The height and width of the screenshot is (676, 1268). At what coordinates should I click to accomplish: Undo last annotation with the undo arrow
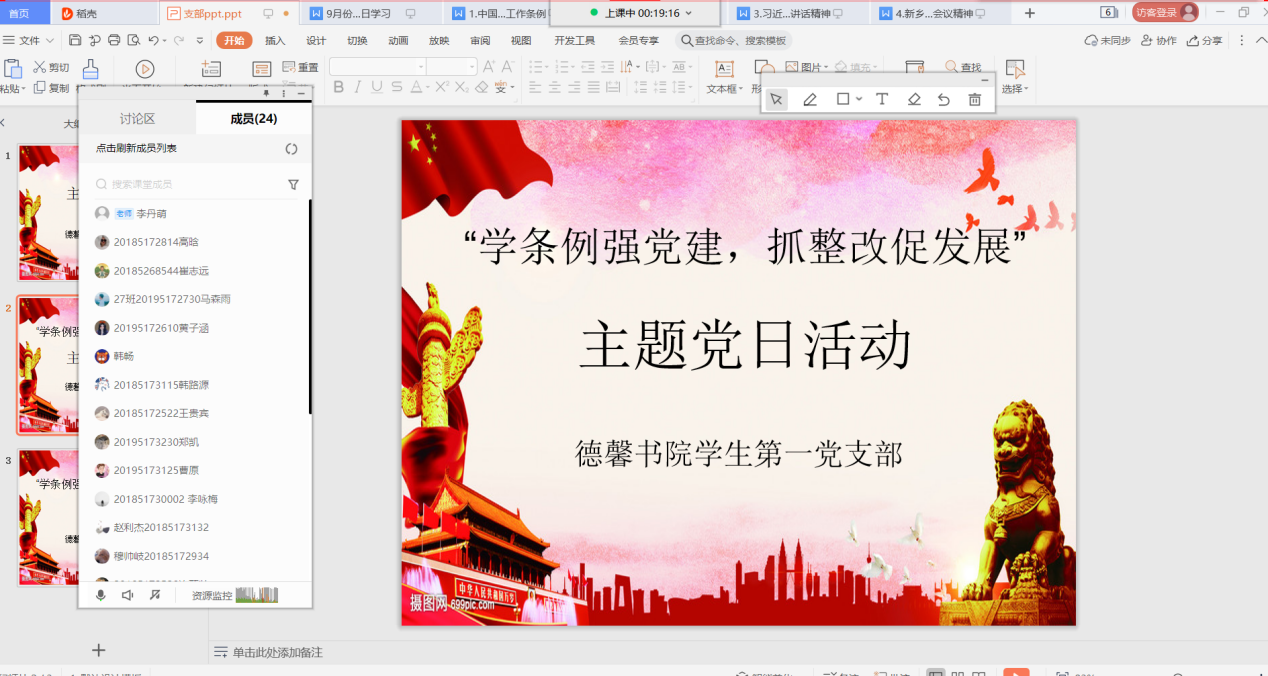point(944,100)
